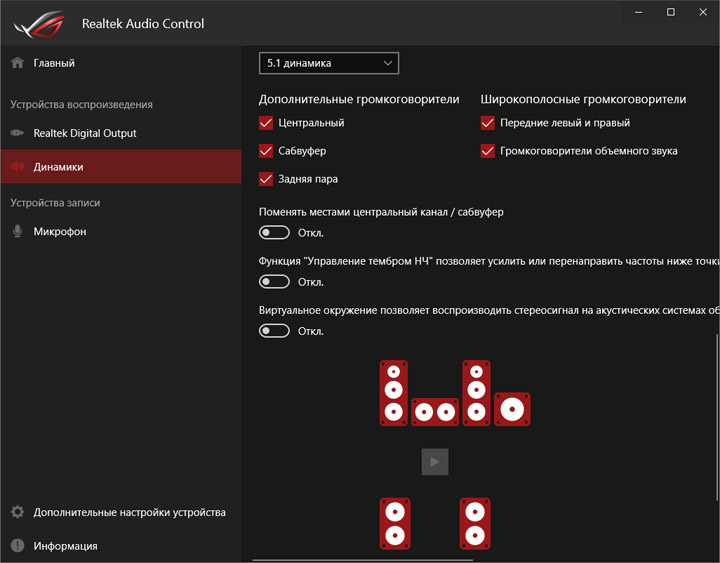Click the front right speaker icon
The height and width of the screenshot is (563, 720).
[476, 392]
